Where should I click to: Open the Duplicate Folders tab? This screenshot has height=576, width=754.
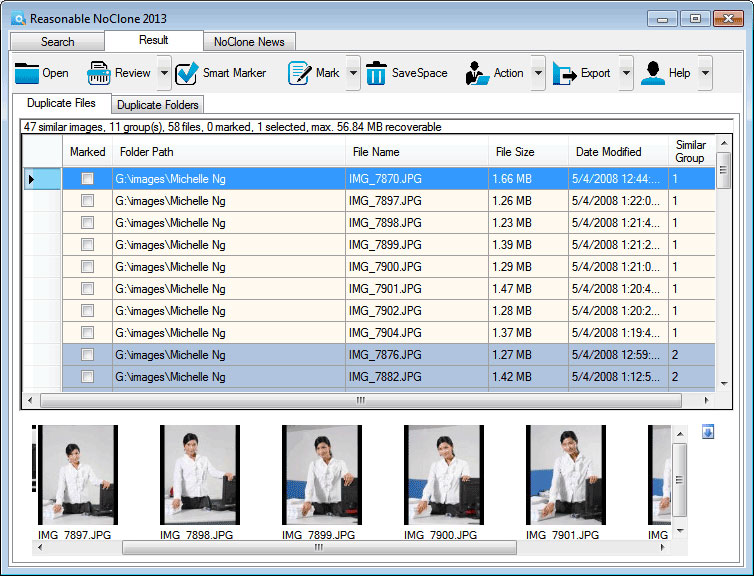tap(158, 105)
